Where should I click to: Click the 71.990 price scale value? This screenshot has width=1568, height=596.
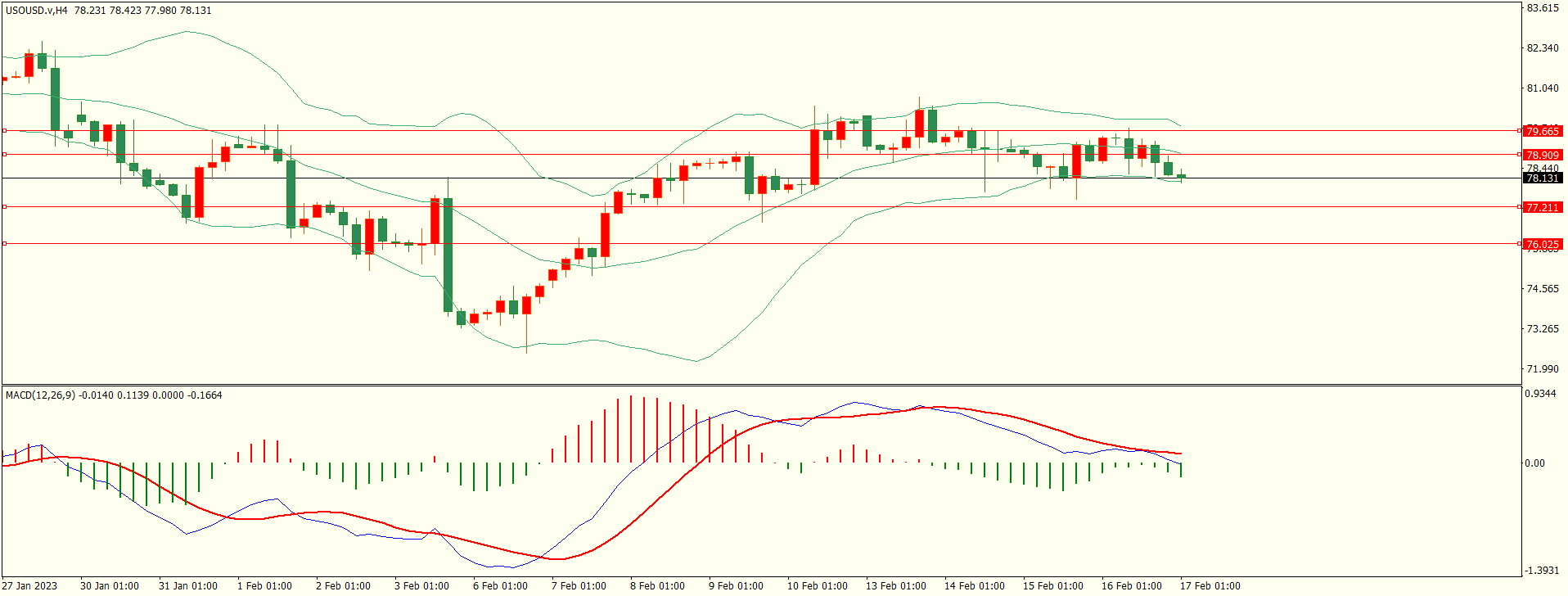click(x=1543, y=369)
